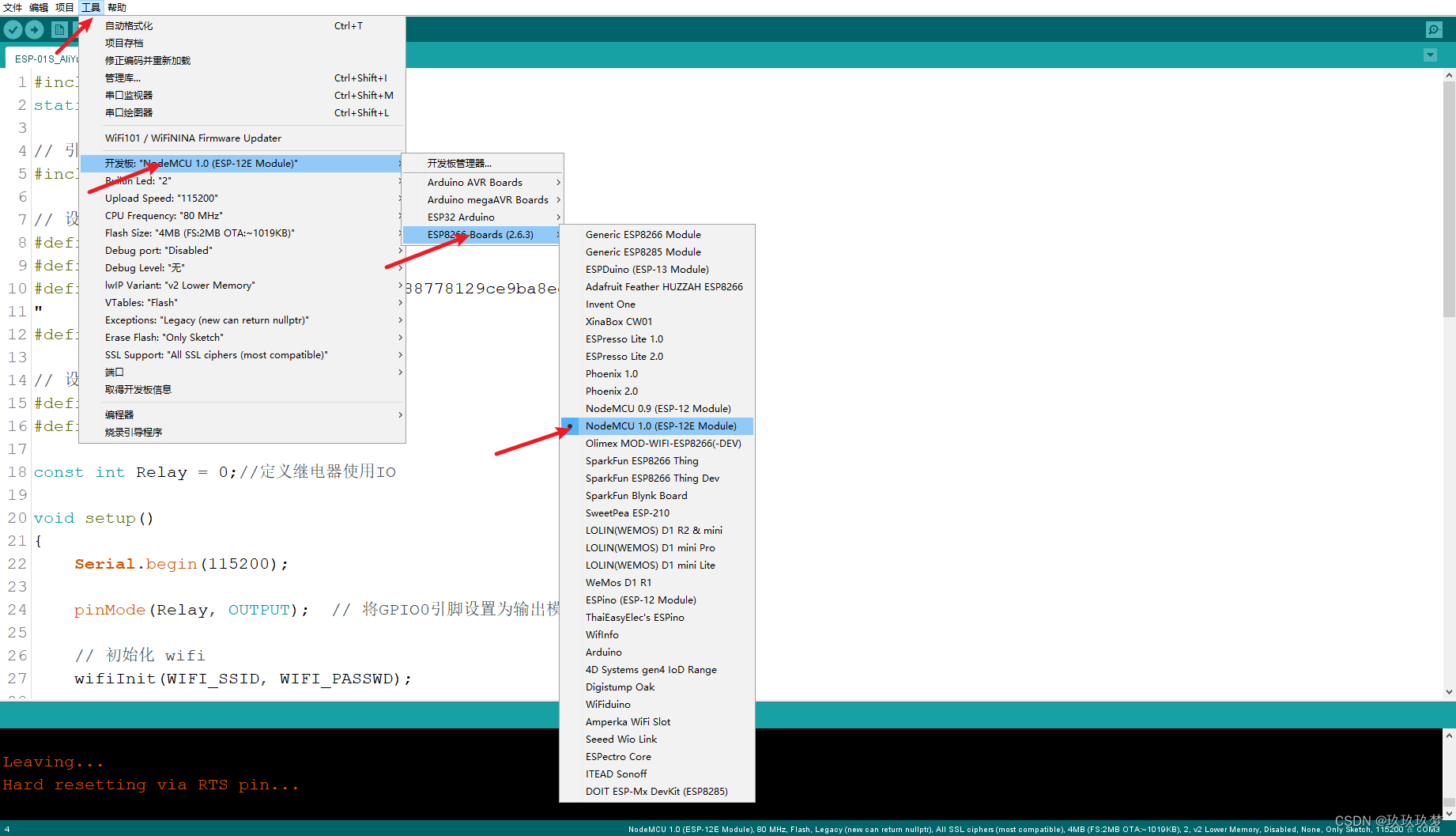This screenshot has width=1456, height=836.
Task: Expand Upload Speed "115200" submenu
Action: [242, 199]
